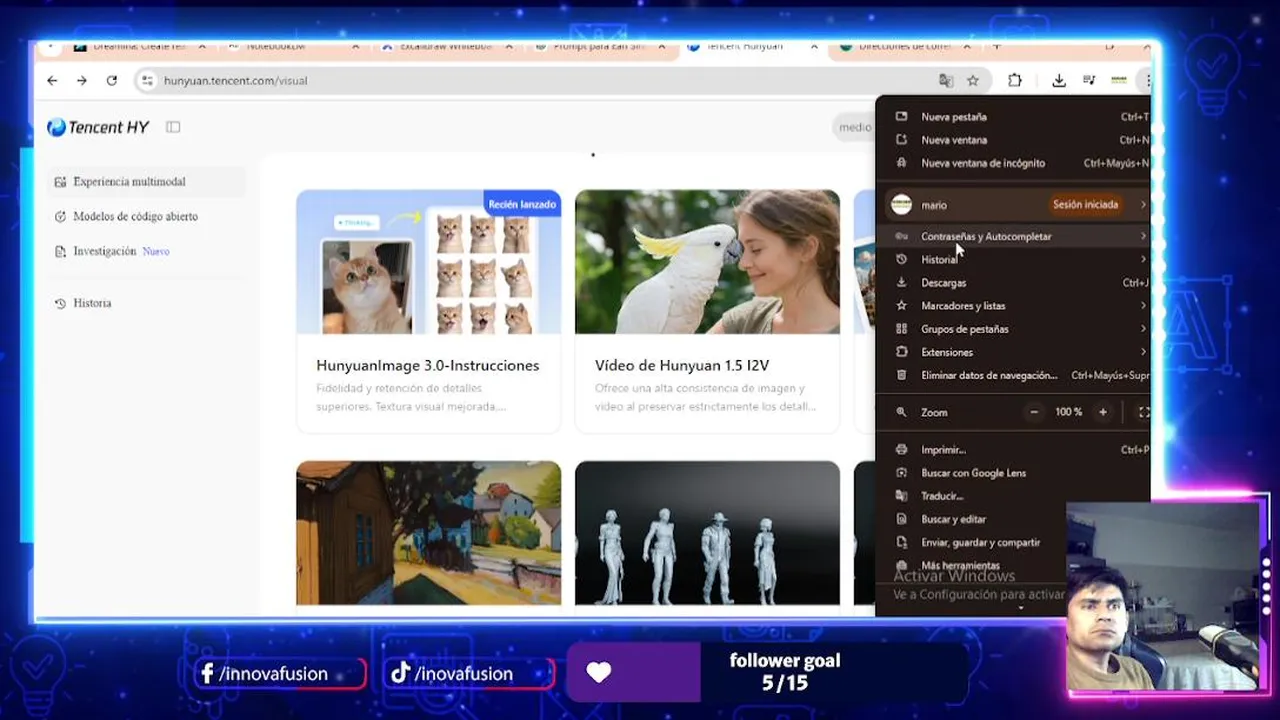Switch to the Dreamina tab
Viewport: 1280px width, 720px height.
click(x=137, y=47)
